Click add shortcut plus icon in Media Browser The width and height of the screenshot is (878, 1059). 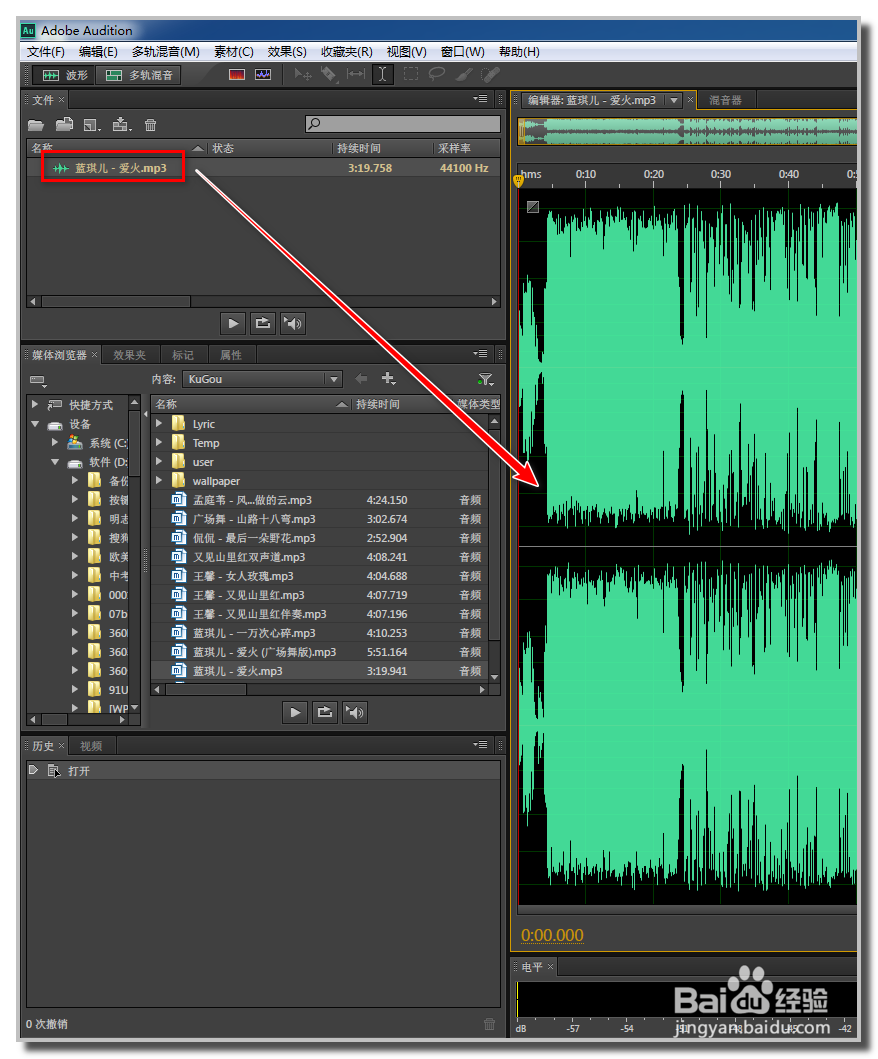(388, 378)
